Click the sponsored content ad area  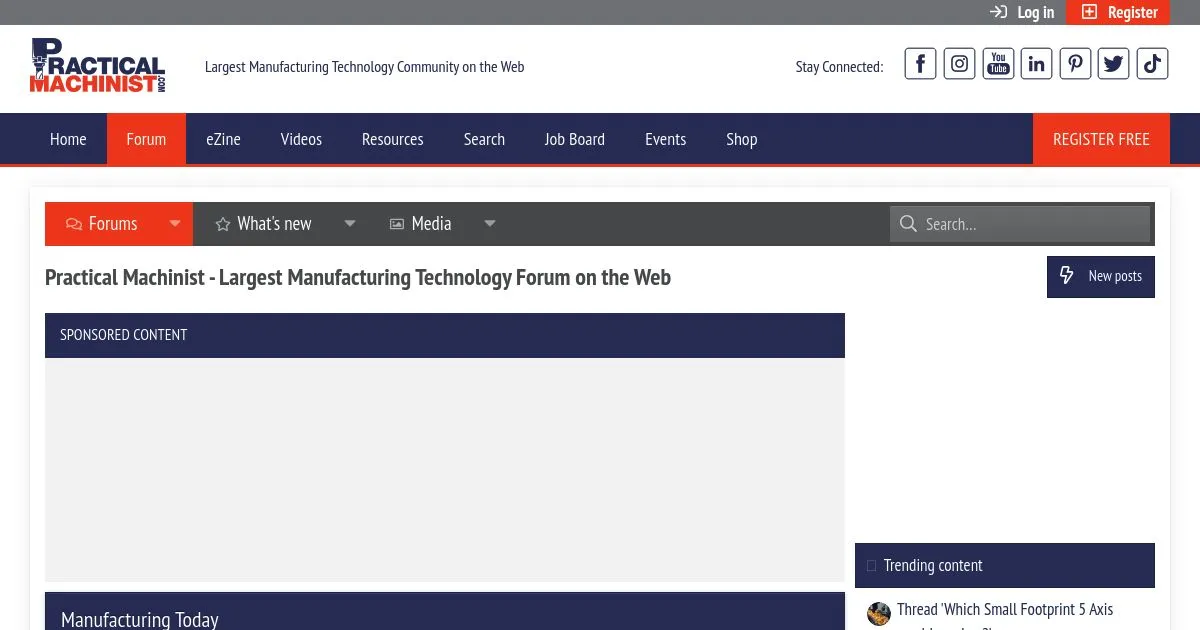445,470
